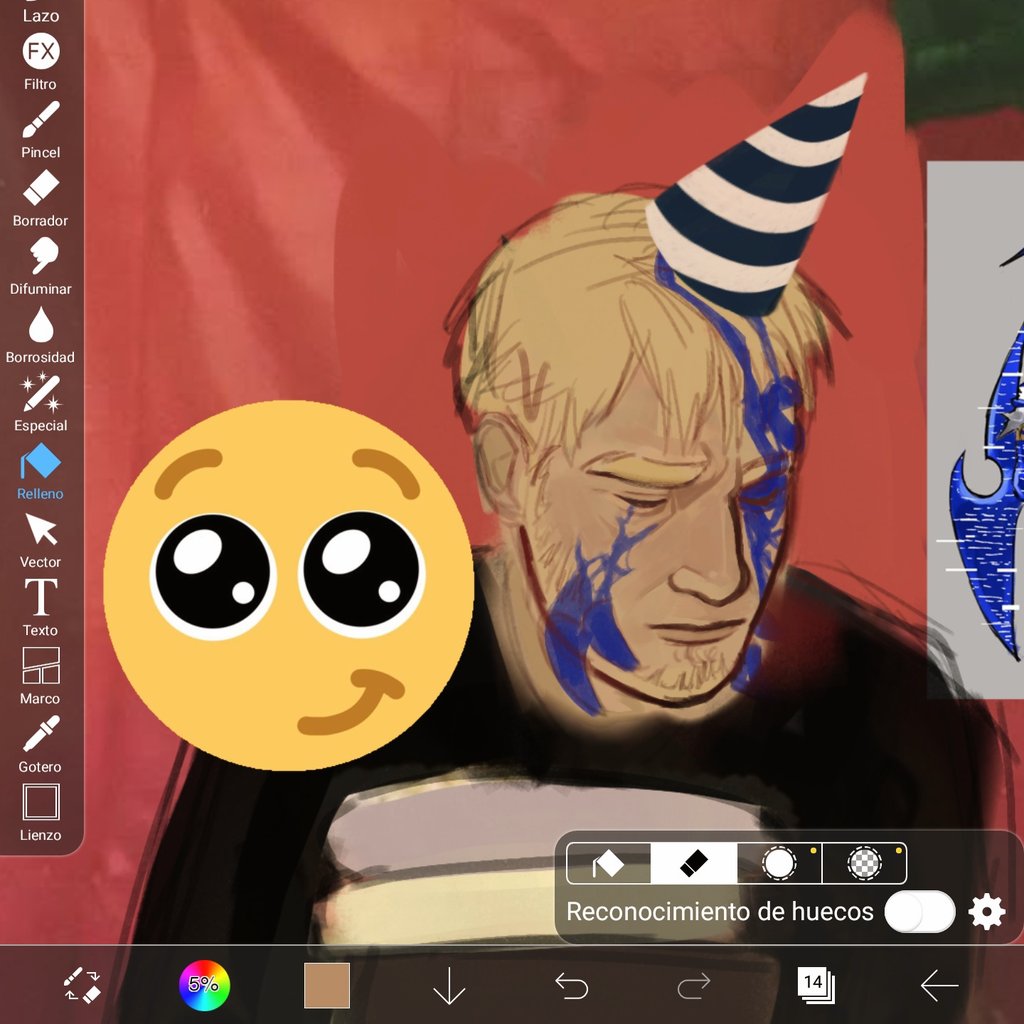Choose the fill bucket mode

(609, 863)
